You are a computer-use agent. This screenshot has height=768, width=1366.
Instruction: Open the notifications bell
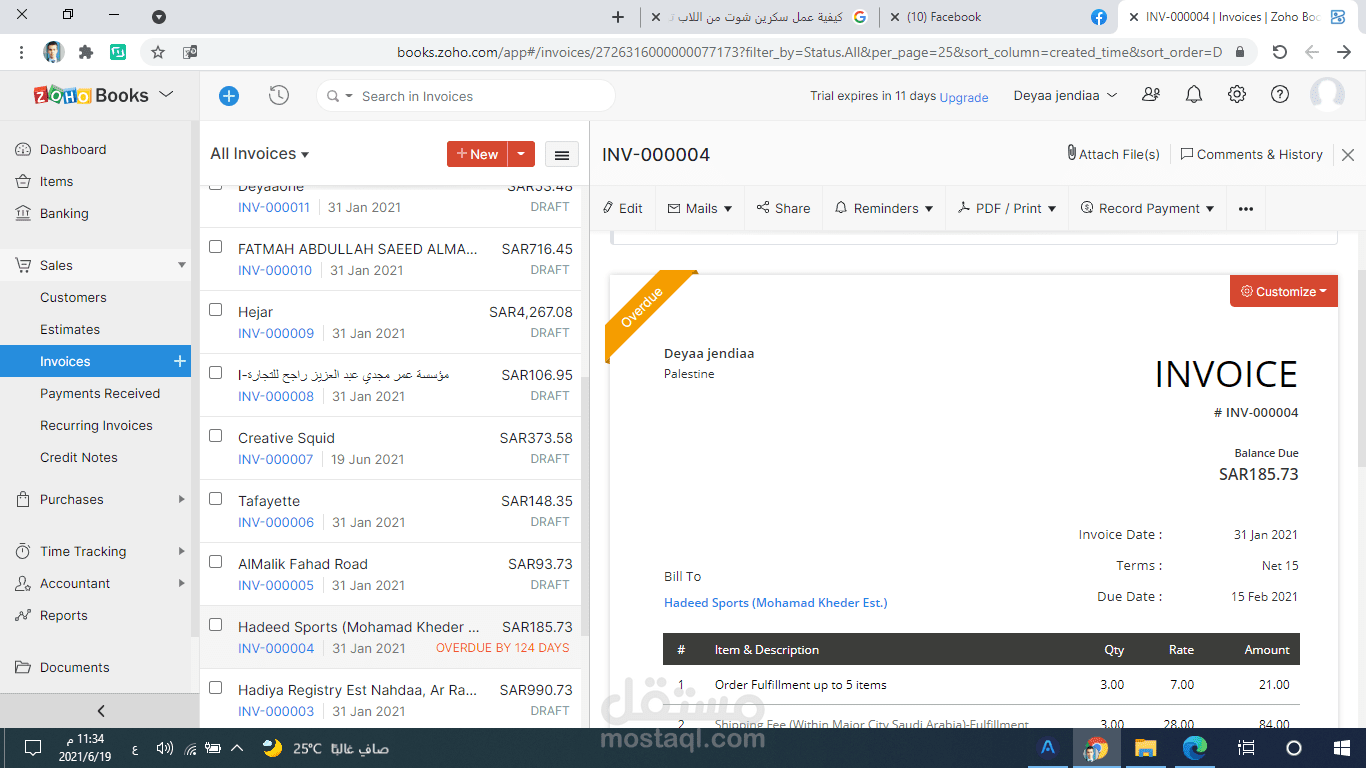click(x=1194, y=95)
